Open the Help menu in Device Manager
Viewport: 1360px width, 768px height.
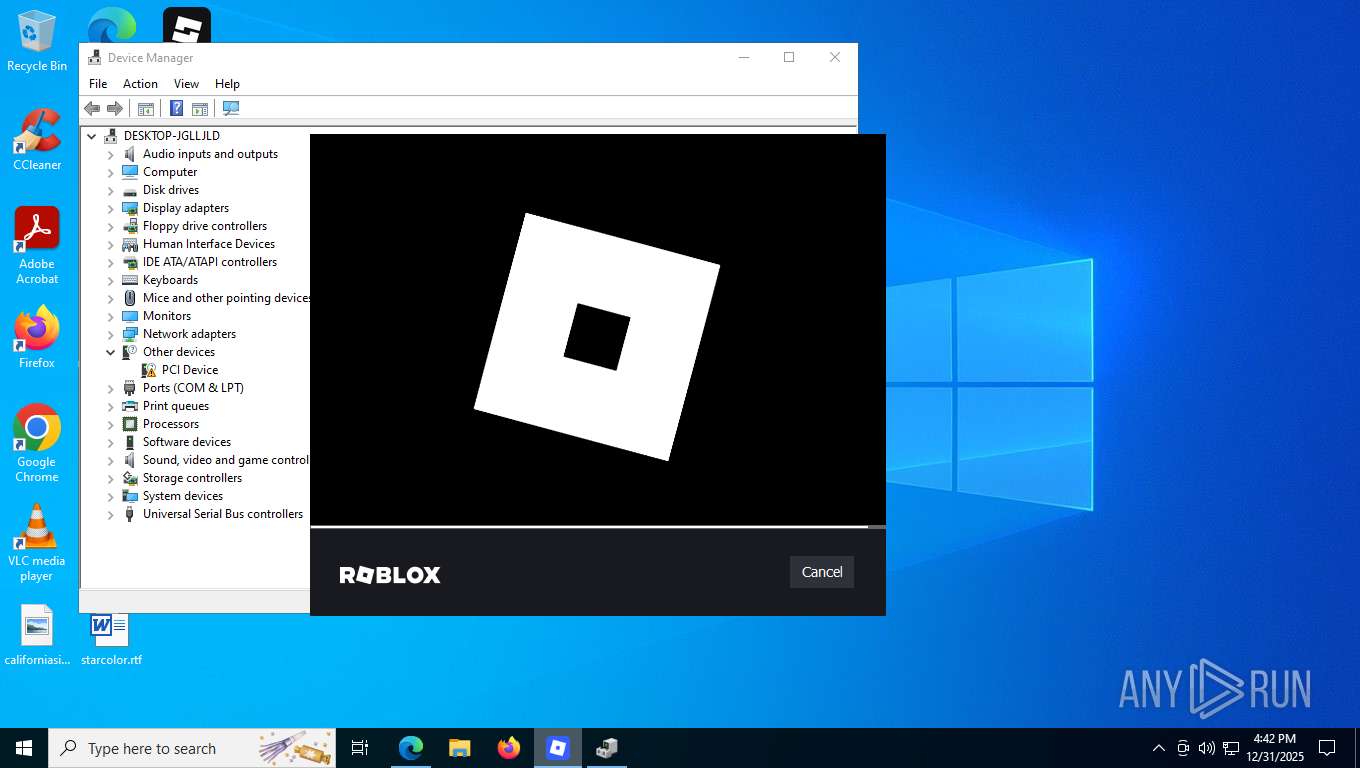(227, 84)
